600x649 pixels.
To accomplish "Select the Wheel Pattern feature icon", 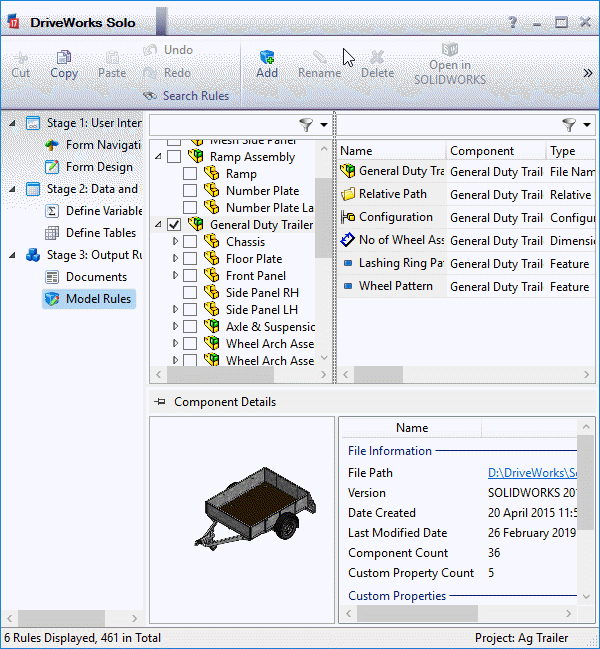I will 348,286.
